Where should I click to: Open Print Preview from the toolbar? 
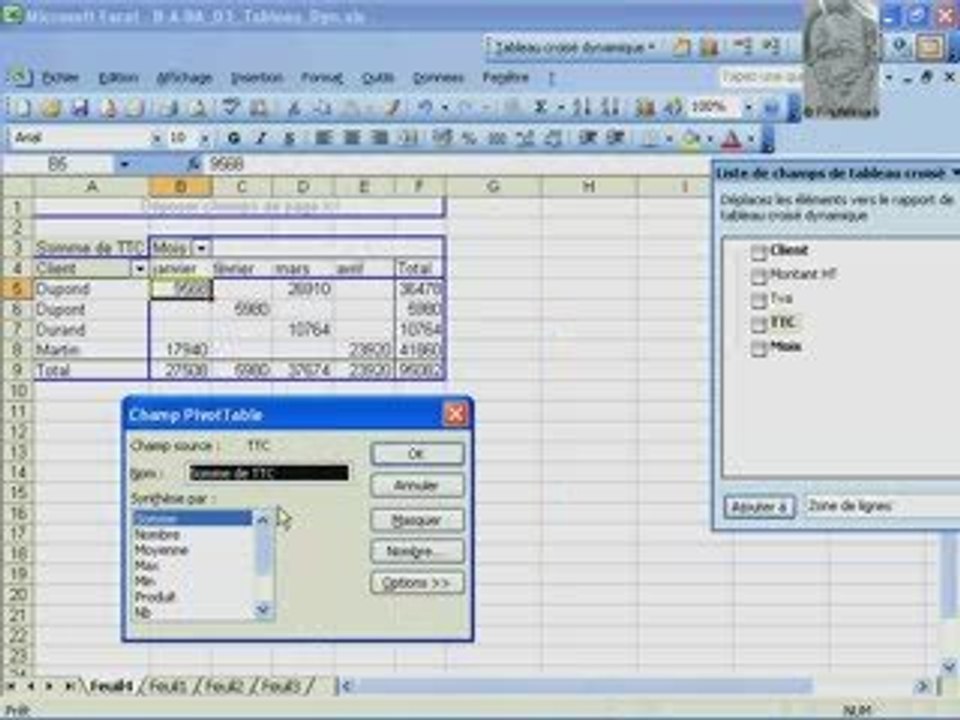click(x=198, y=108)
